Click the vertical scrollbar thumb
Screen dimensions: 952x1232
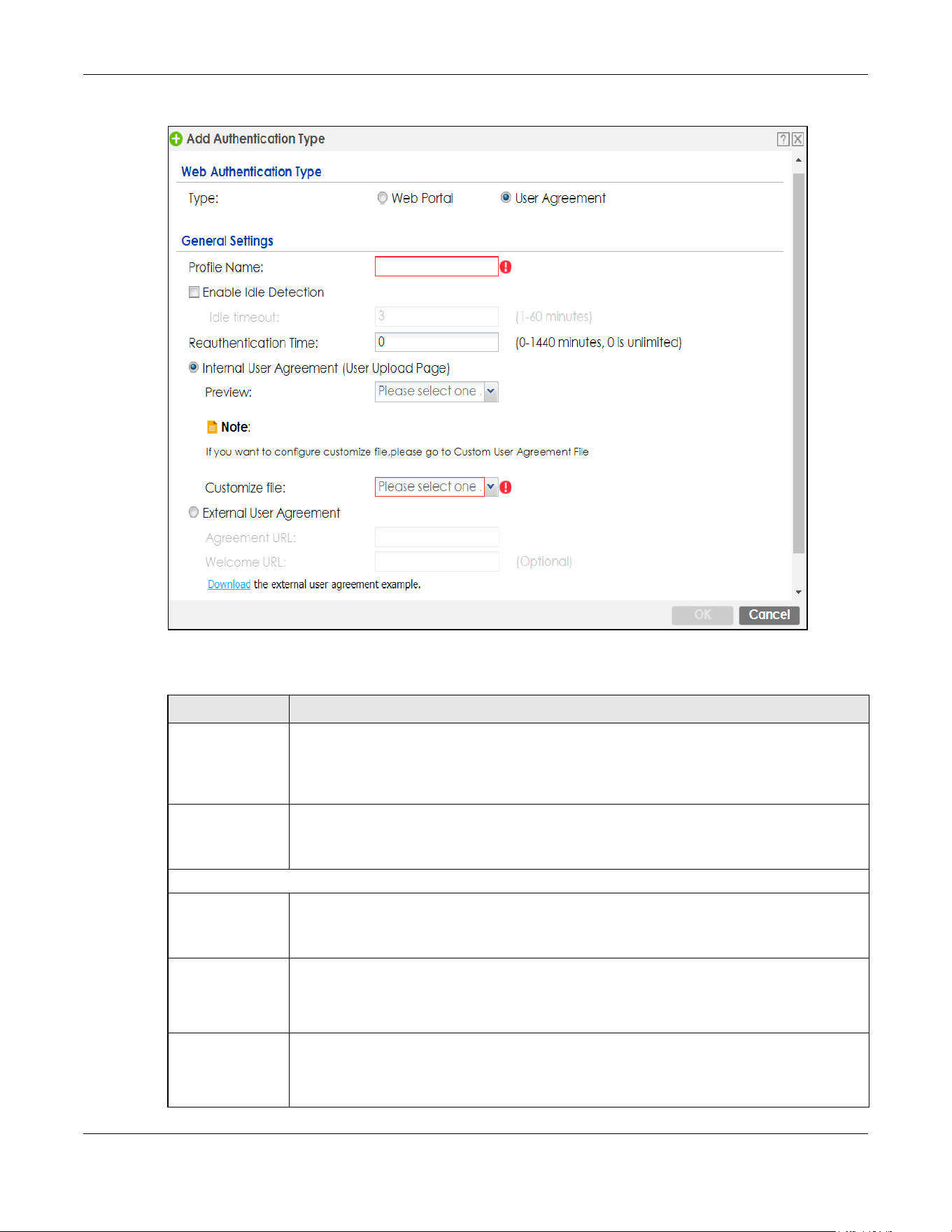point(799,364)
